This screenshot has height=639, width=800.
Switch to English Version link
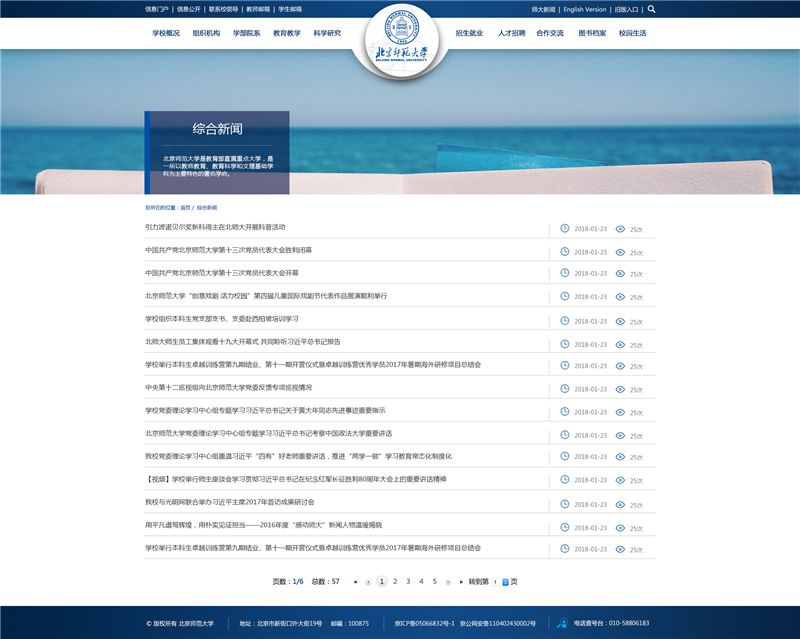584,9
